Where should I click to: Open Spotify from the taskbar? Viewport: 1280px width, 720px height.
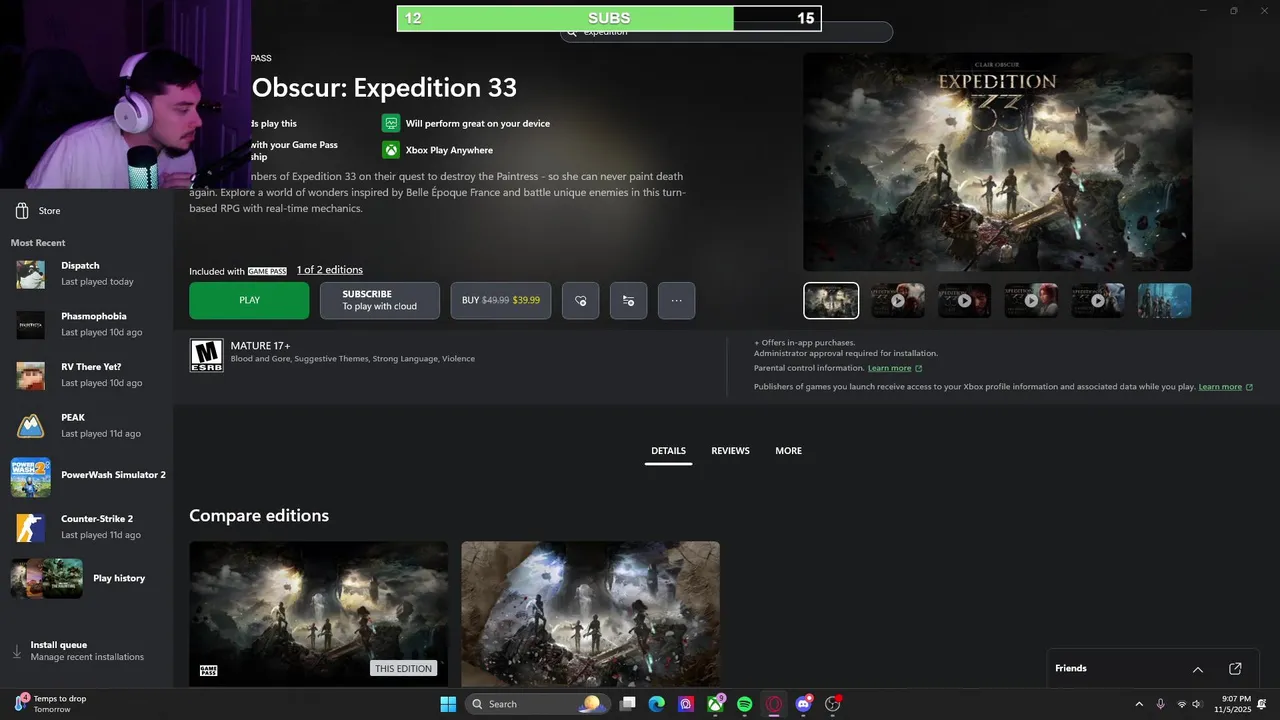click(x=745, y=704)
